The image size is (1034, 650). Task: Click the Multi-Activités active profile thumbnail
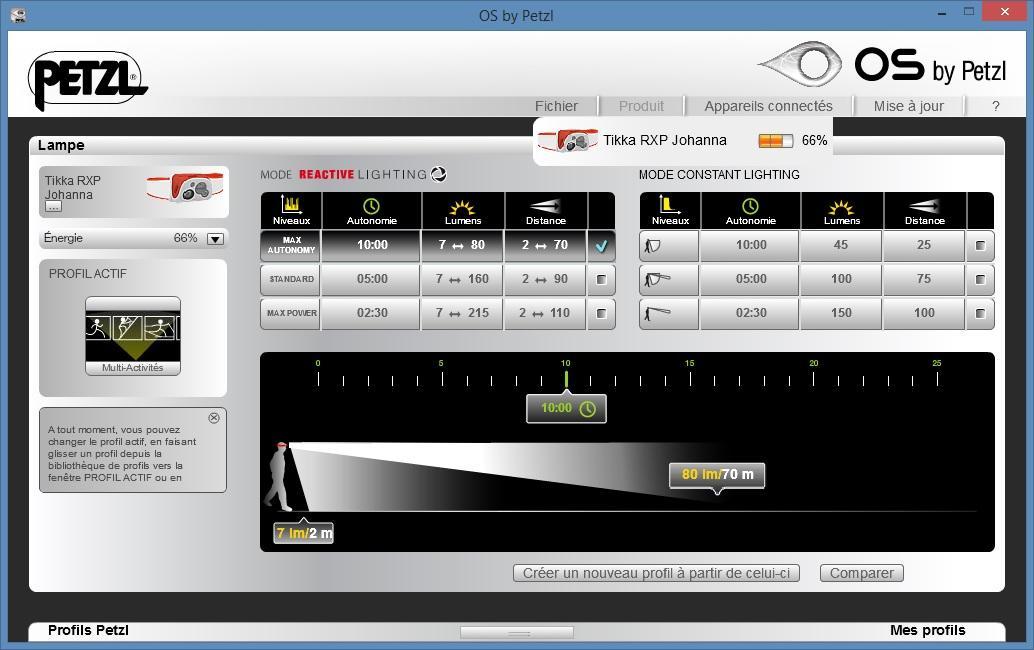[x=133, y=336]
